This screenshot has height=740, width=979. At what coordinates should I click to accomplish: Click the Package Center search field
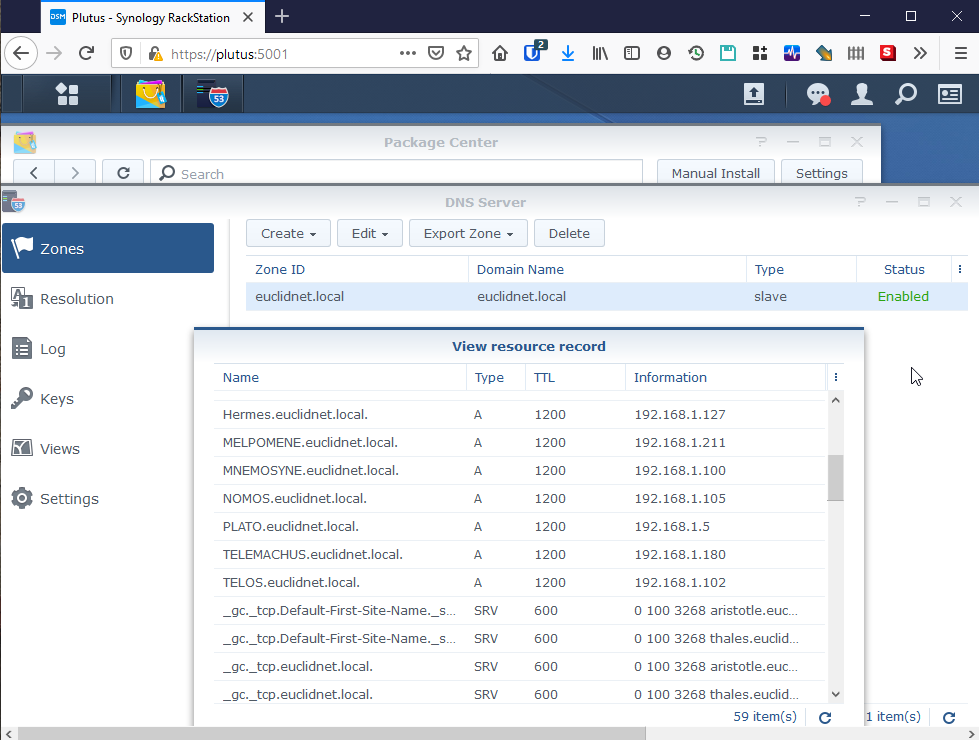396,173
